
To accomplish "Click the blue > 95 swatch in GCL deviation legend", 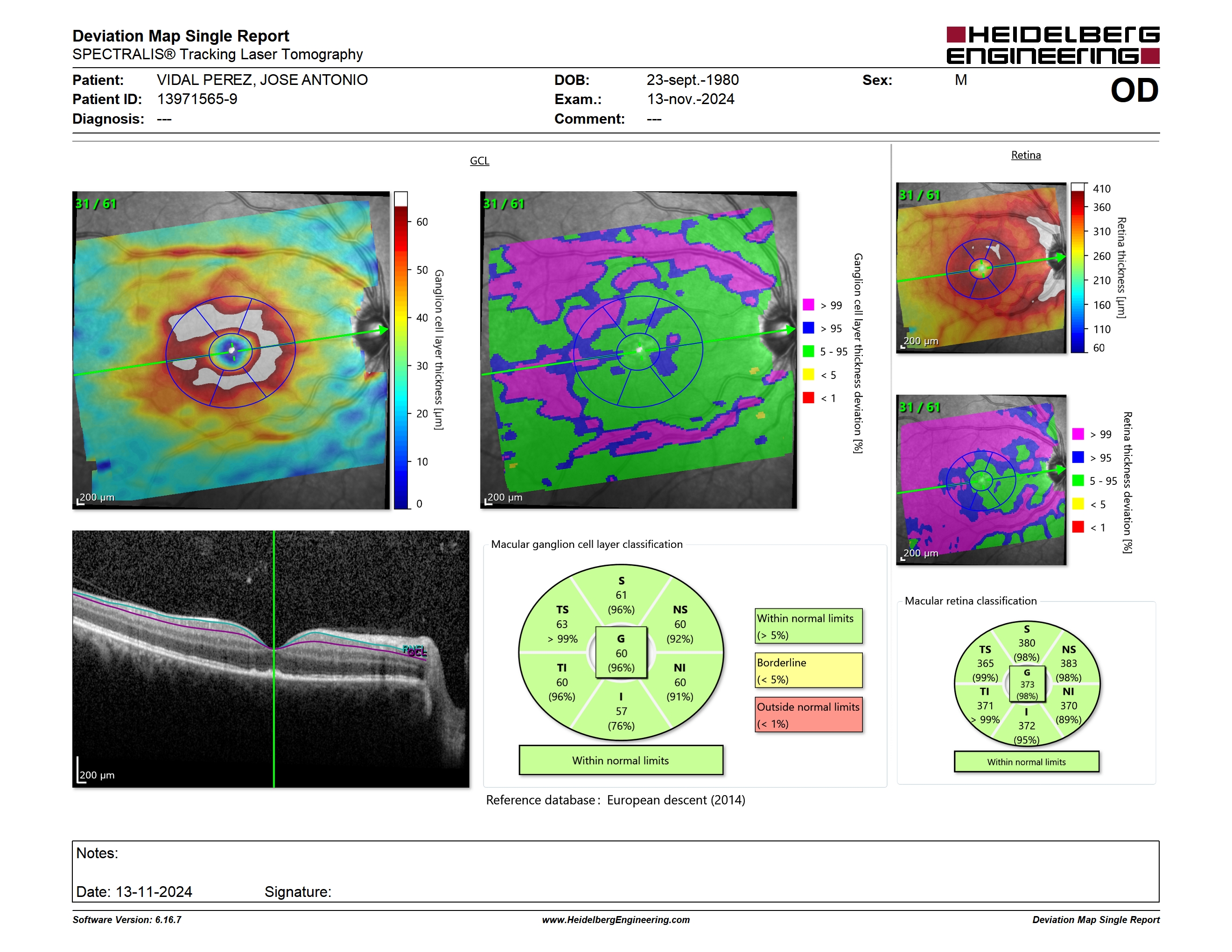I will point(808,328).
